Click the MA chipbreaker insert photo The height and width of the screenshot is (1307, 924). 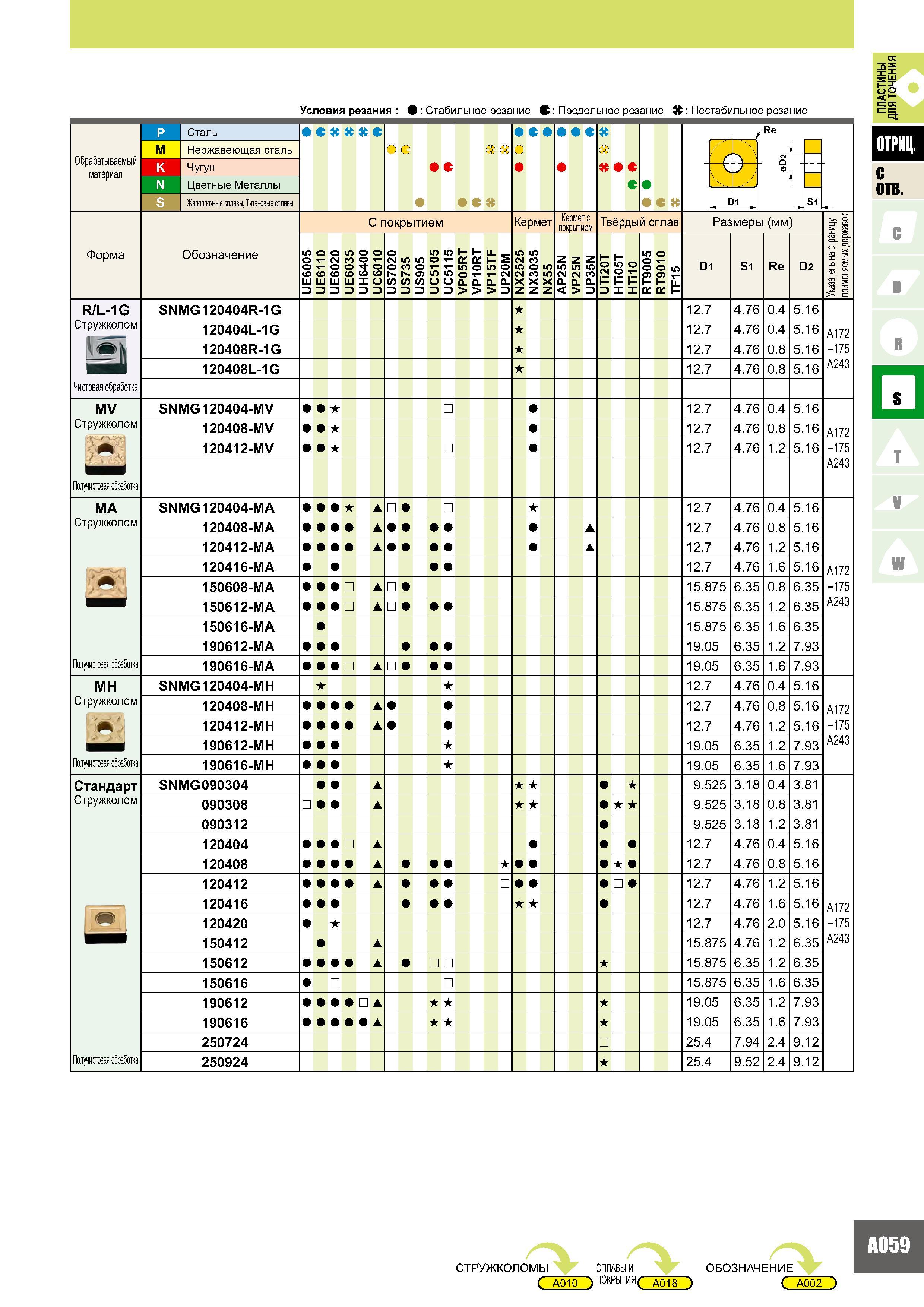click(x=106, y=587)
